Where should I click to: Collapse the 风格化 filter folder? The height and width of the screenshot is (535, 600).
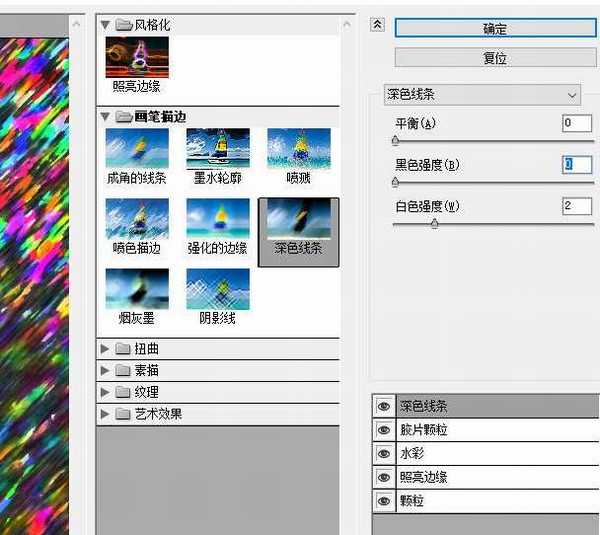106,24
